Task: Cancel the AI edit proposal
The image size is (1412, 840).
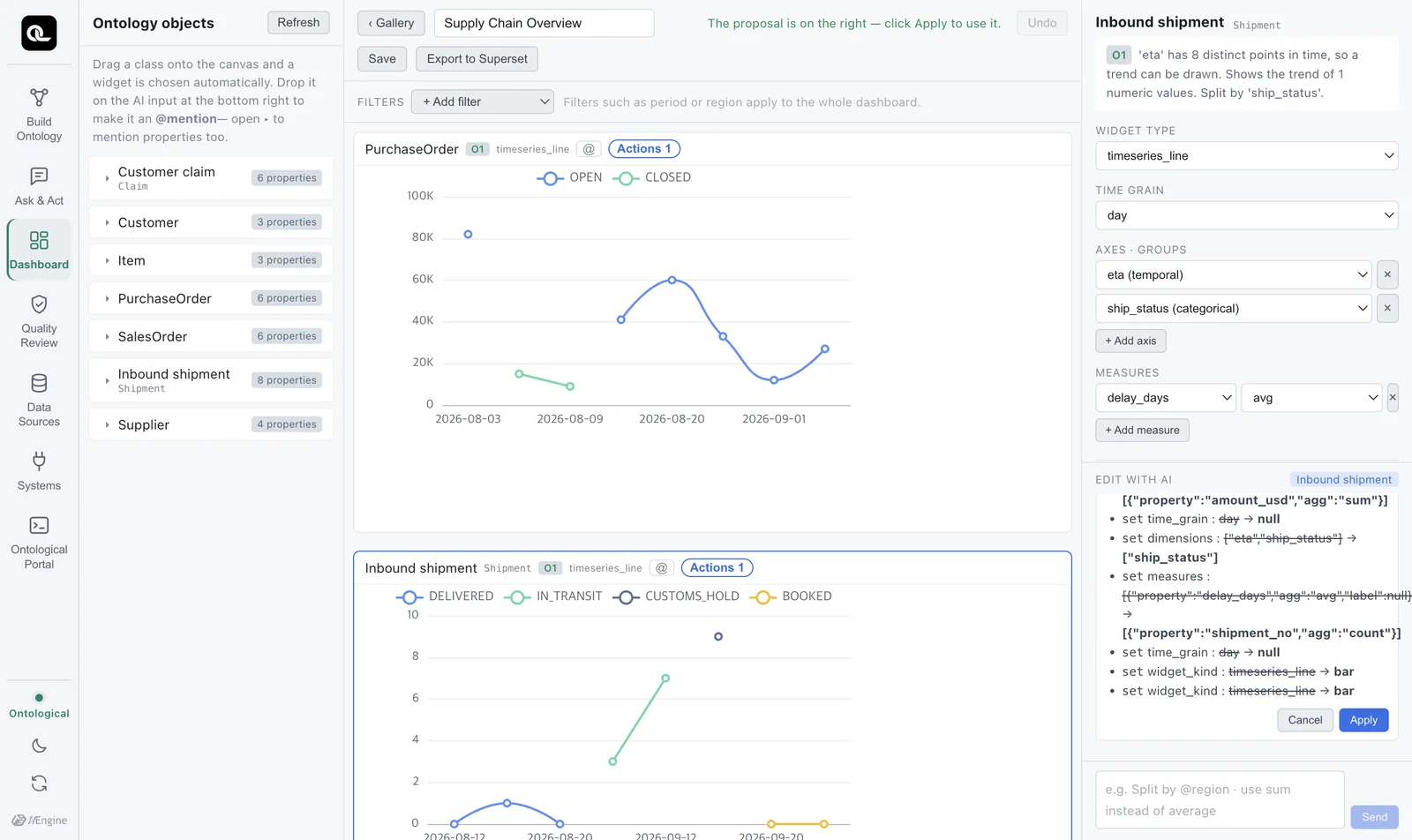Action: tap(1305, 720)
